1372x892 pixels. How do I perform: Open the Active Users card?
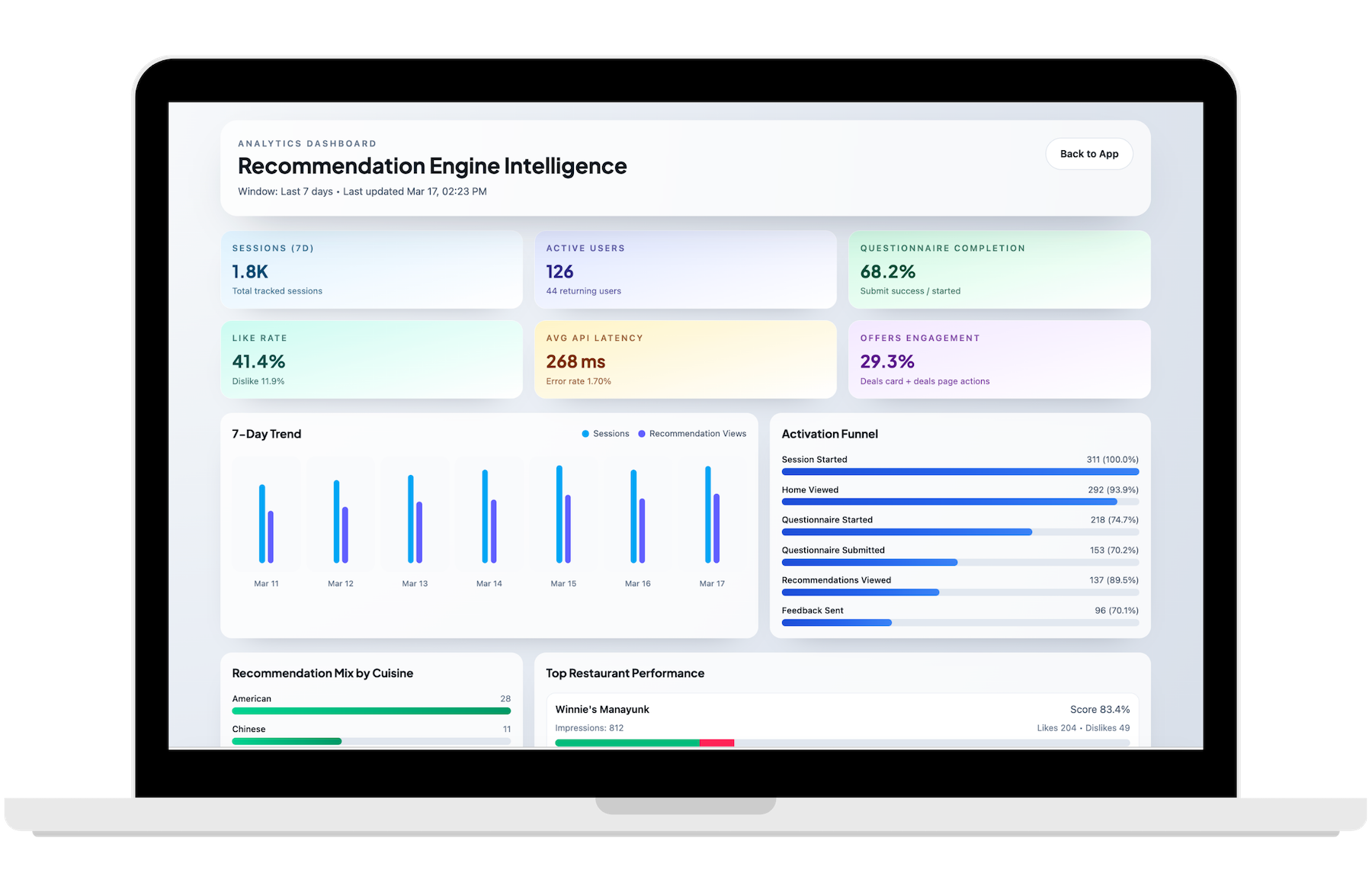point(685,270)
